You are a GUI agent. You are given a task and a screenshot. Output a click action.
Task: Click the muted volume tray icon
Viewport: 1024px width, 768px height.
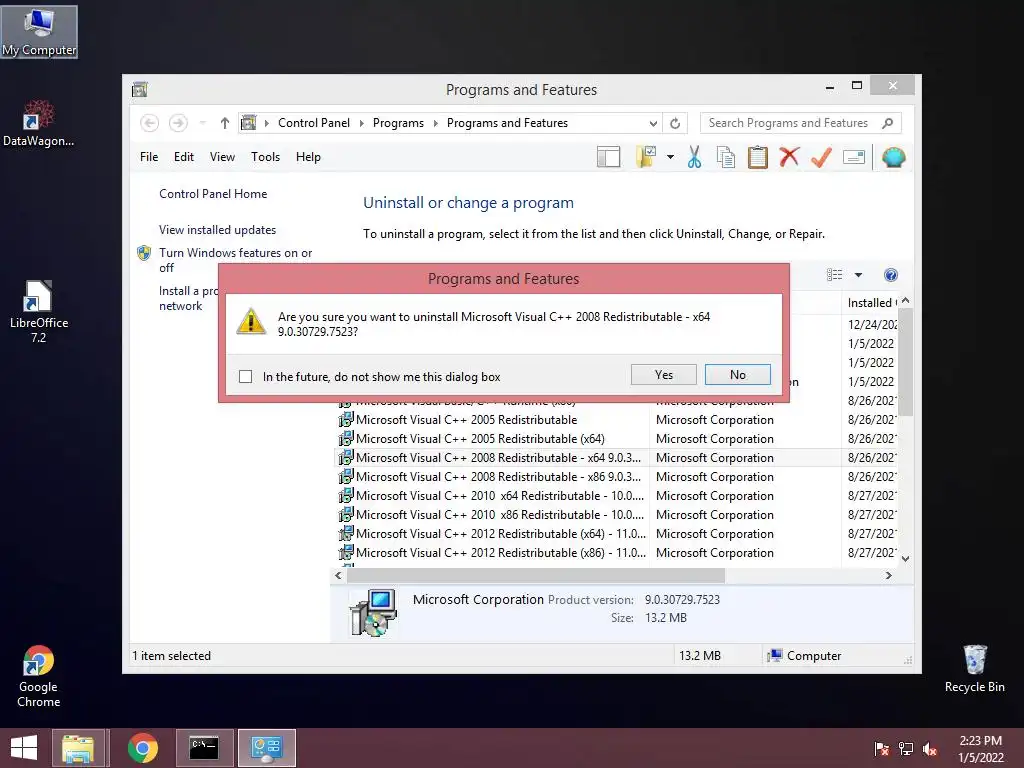(930, 748)
